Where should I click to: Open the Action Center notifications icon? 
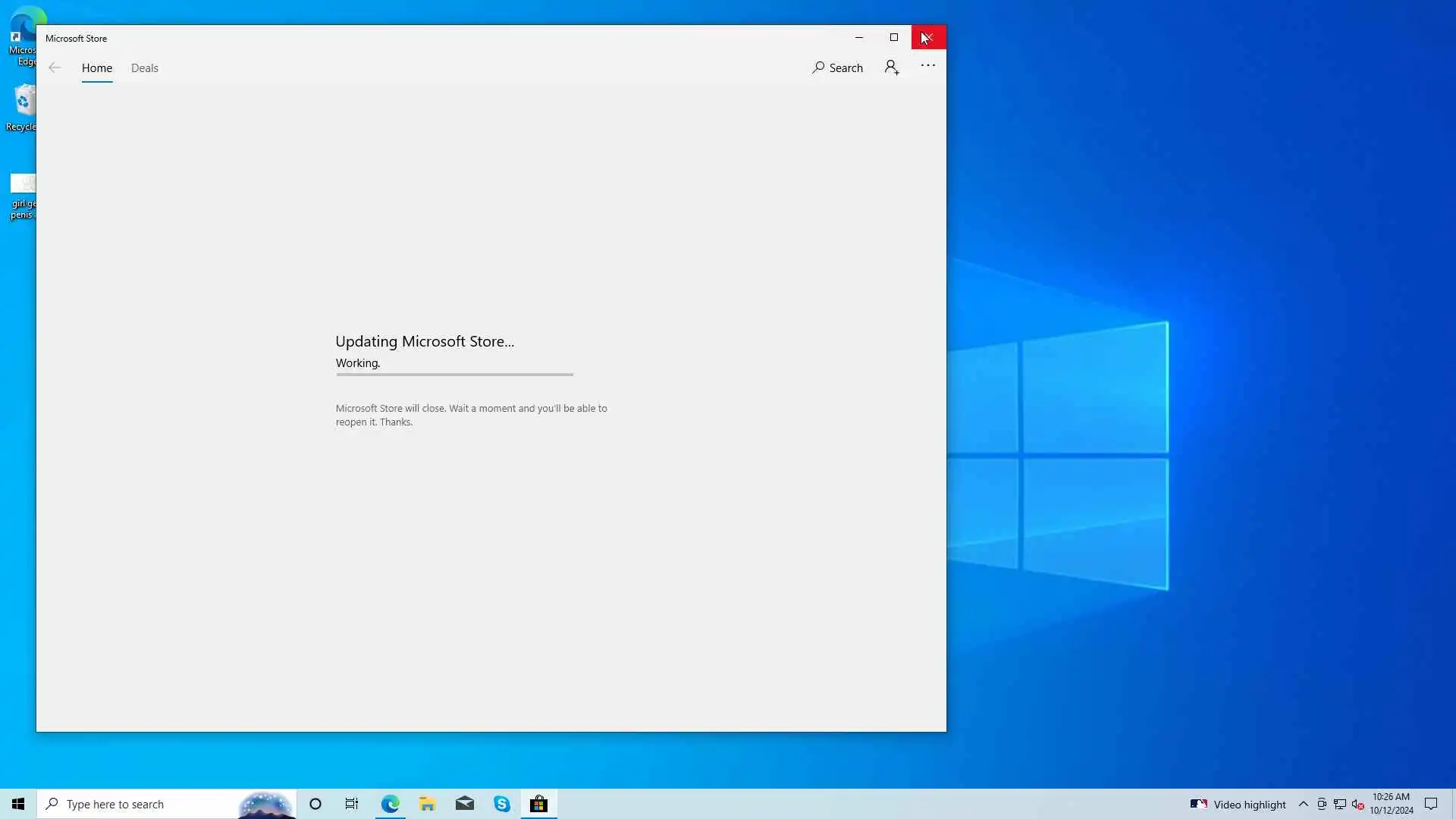[1431, 804]
